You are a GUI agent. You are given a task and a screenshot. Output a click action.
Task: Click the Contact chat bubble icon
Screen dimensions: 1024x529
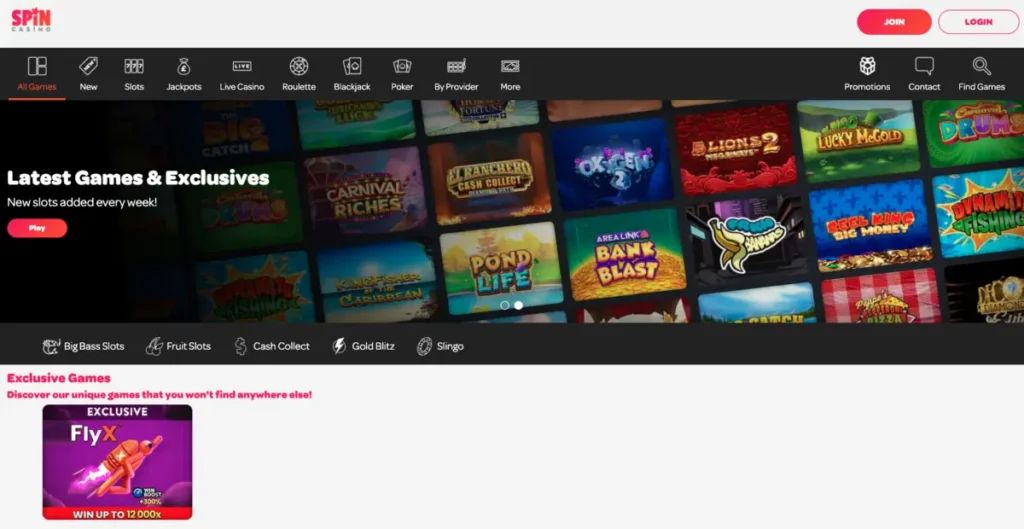tap(924, 66)
